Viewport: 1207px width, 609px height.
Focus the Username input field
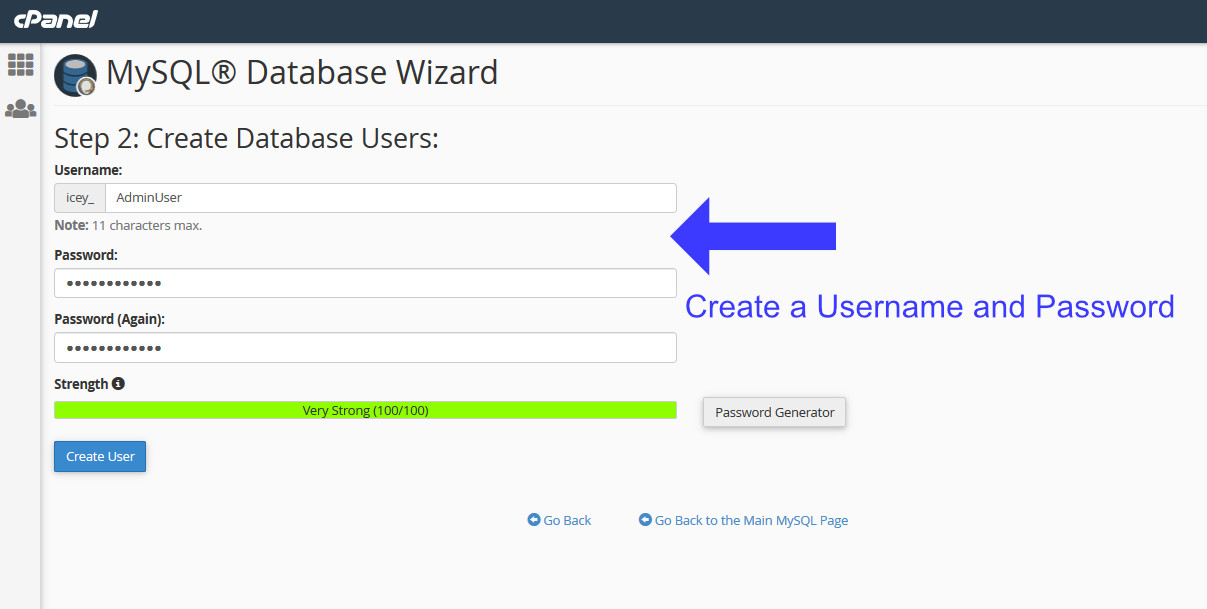pos(390,198)
